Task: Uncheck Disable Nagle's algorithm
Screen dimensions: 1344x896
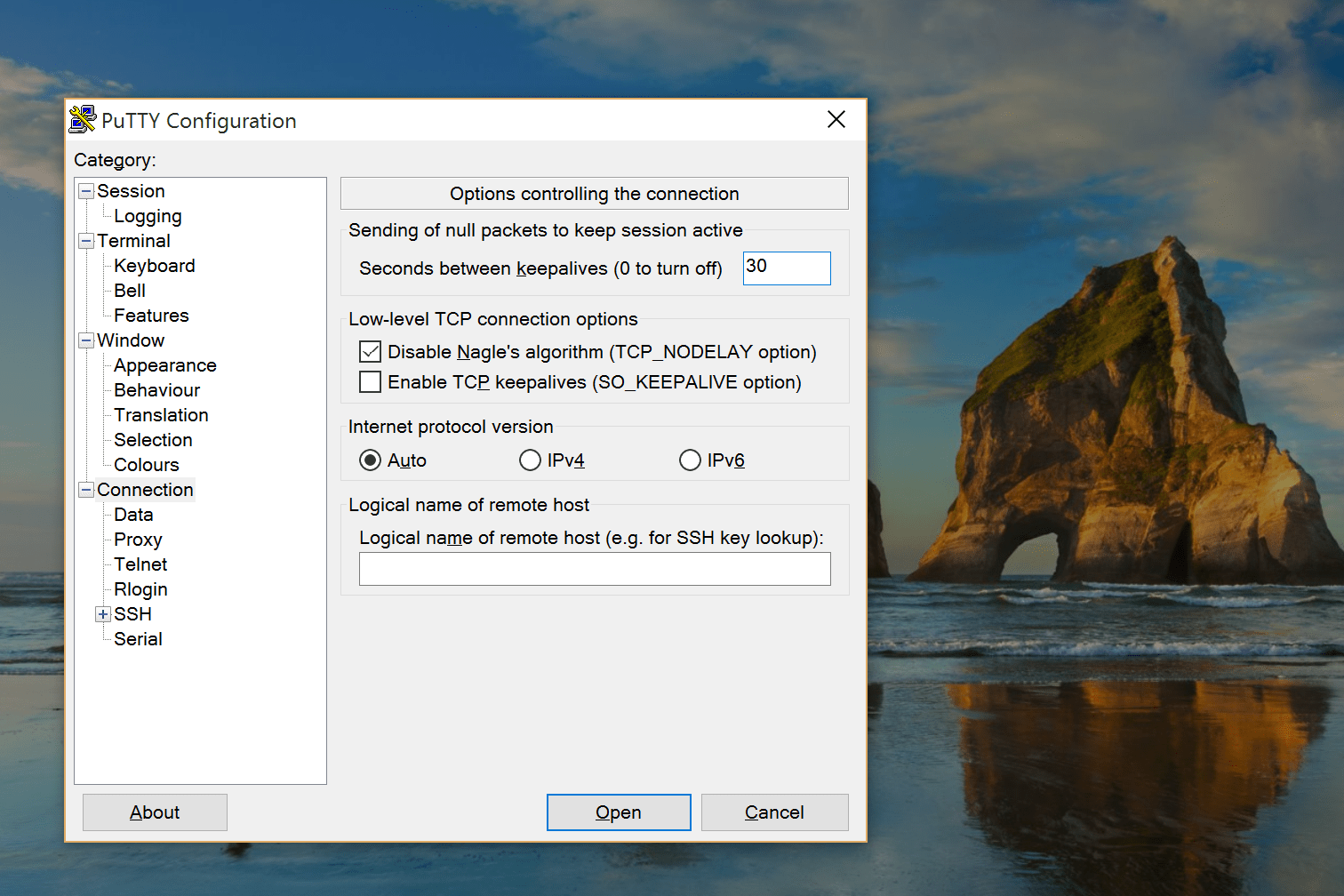Action: [x=370, y=351]
